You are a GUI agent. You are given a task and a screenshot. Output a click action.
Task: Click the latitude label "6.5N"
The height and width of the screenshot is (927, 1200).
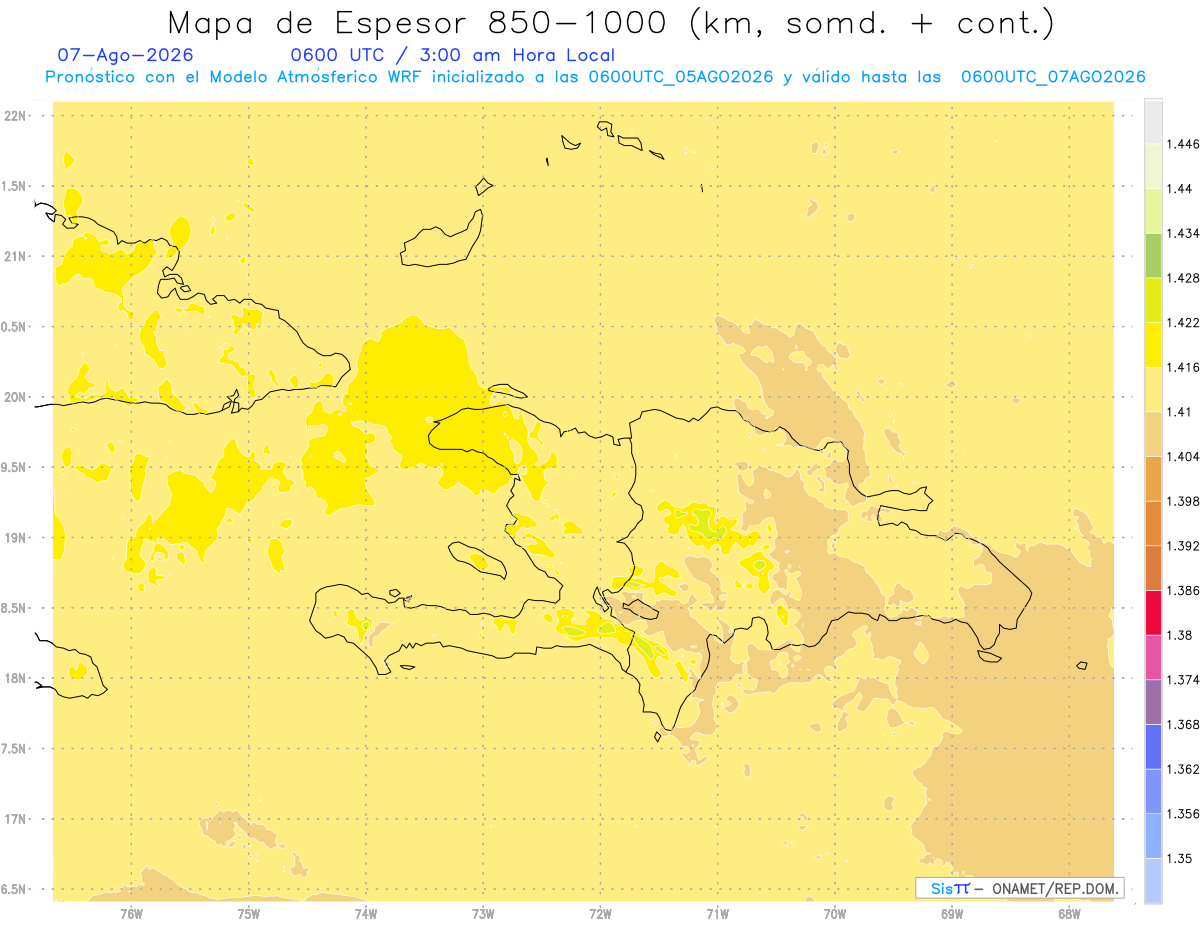pyautogui.click(x=13, y=890)
